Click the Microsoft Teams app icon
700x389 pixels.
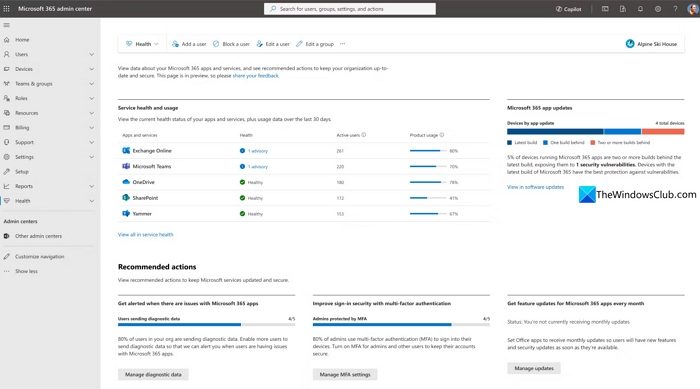pyautogui.click(x=126, y=166)
